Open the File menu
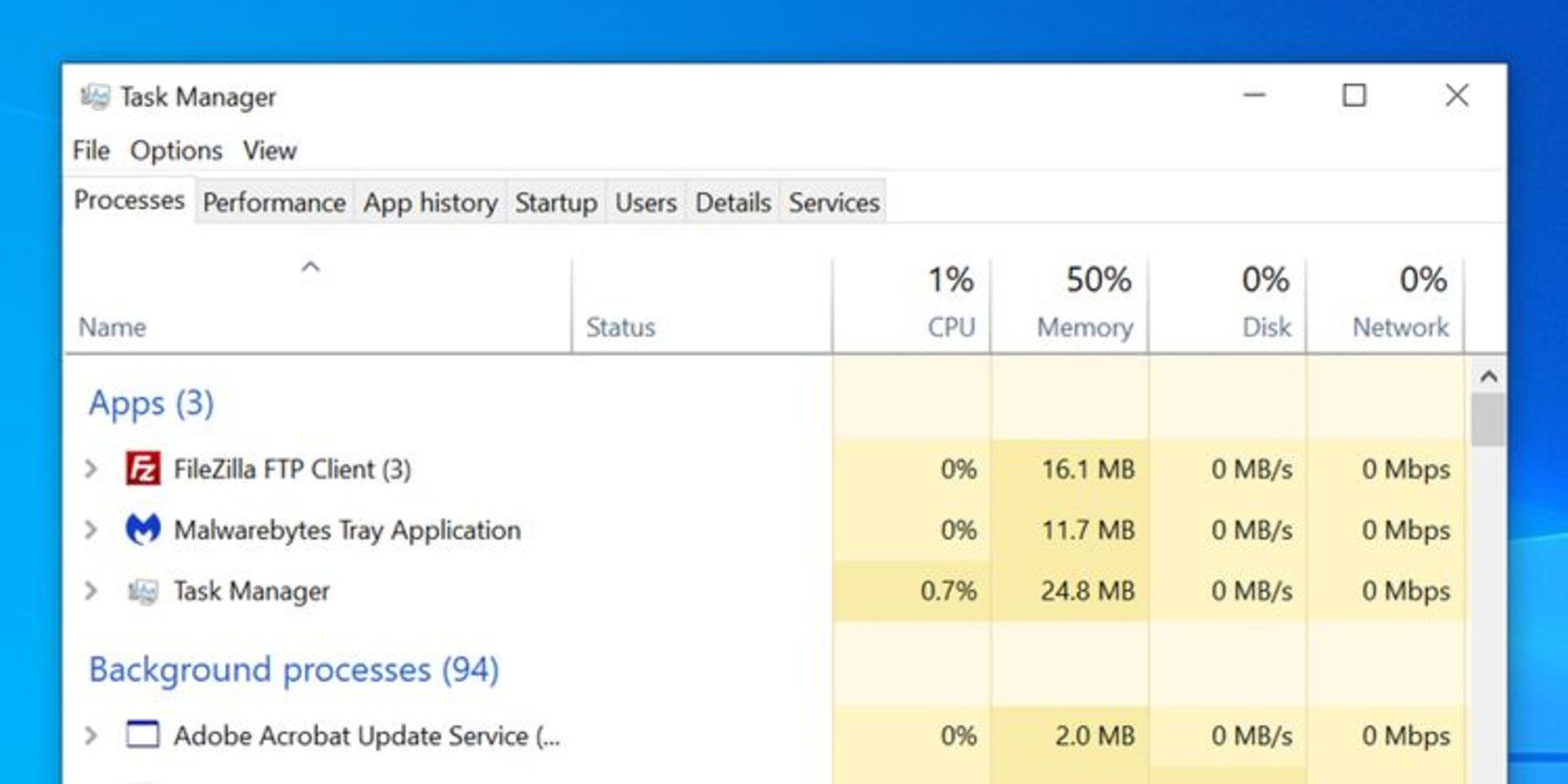1568x784 pixels. tap(91, 150)
